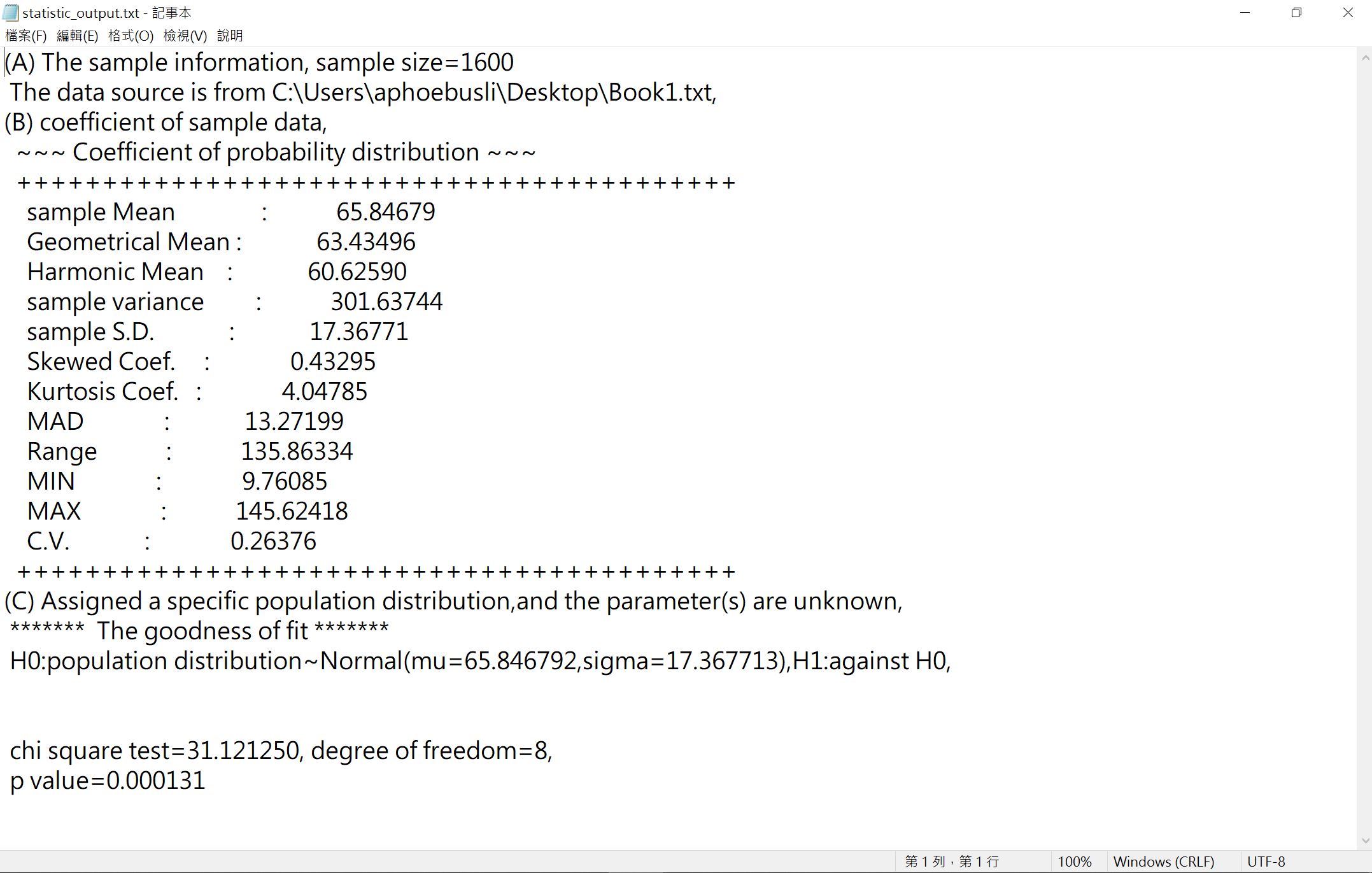
Task: Open the 檢視(V) view menu
Action: pos(185,36)
